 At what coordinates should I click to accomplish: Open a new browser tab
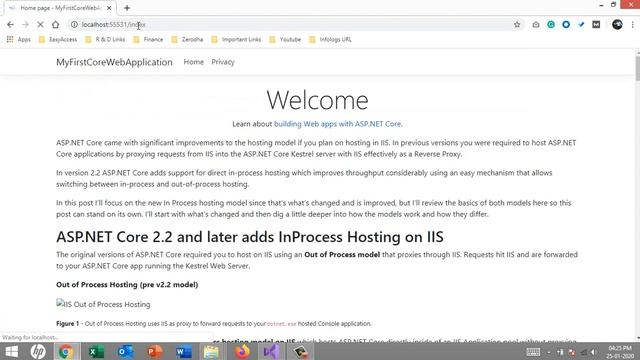(x=127, y=8)
